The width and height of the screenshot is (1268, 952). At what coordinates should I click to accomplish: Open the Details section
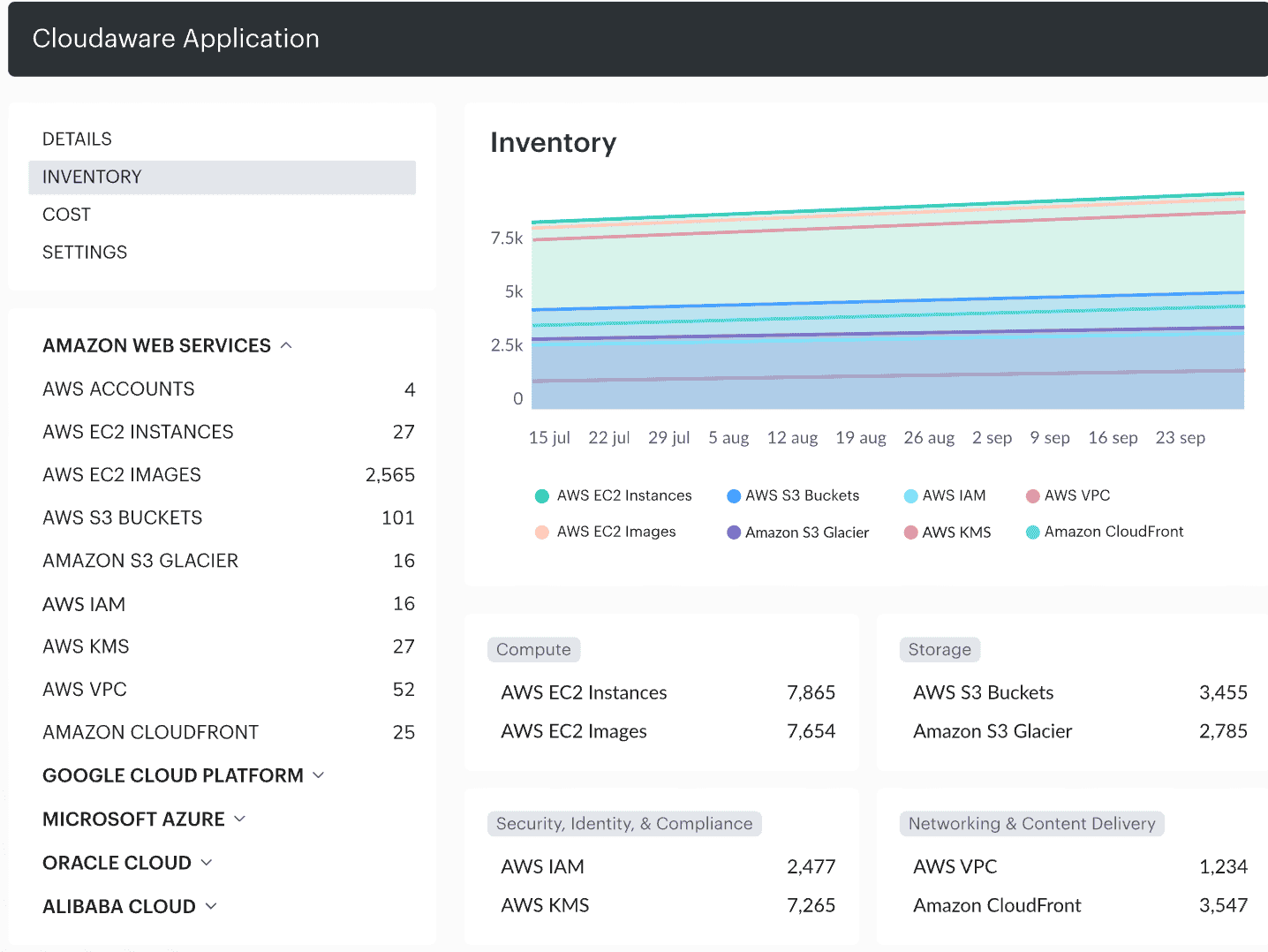[x=77, y=139]
